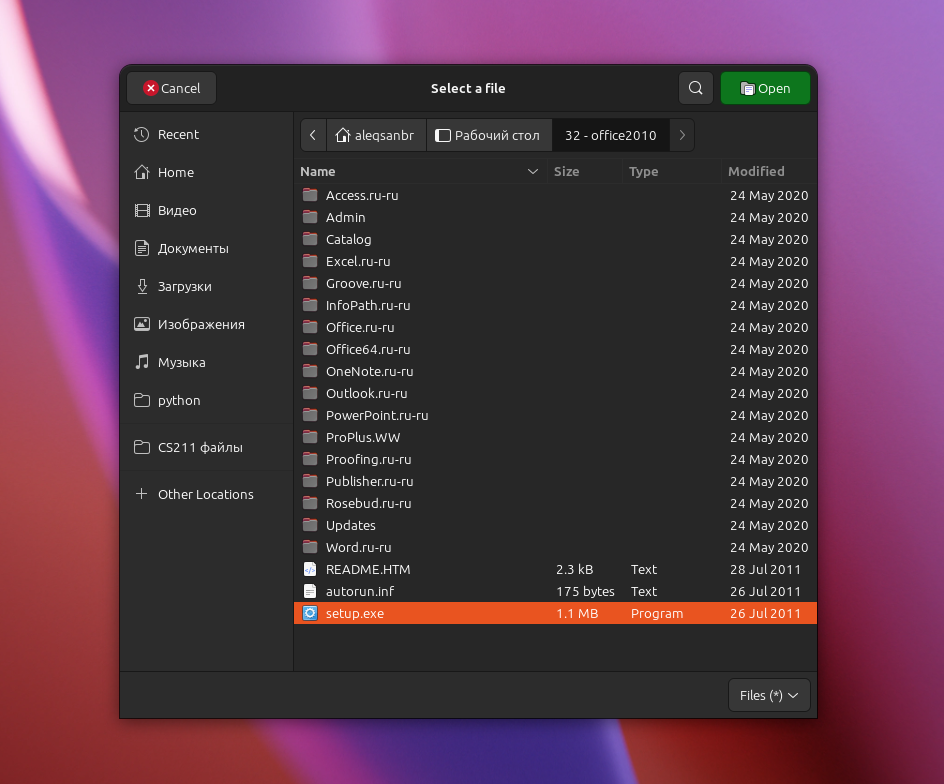Open Изображения via the picture icon
The height and width of the screenshot is (784, 944).
pyautogui.click(x=141, y=324)
